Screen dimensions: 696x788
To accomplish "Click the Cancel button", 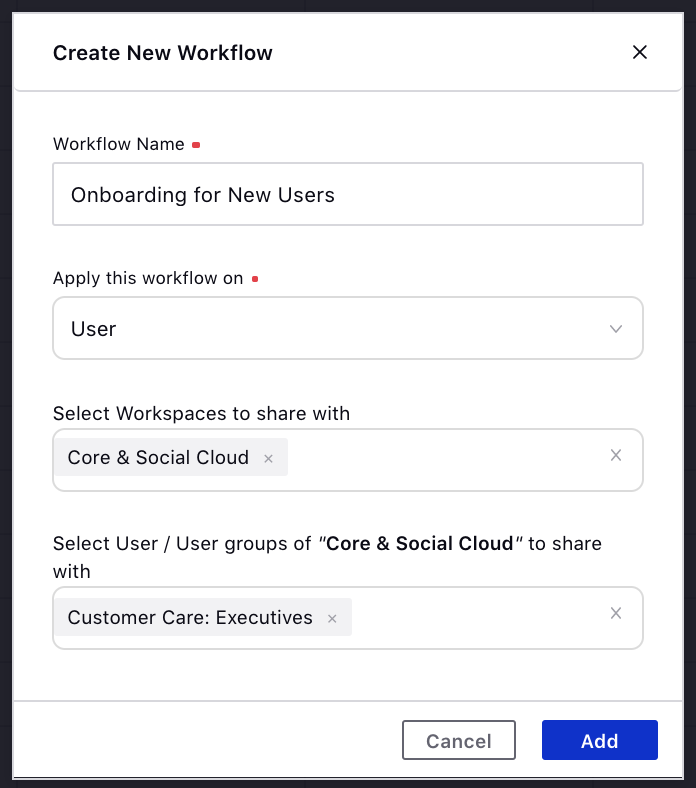I will click(459, 740).
